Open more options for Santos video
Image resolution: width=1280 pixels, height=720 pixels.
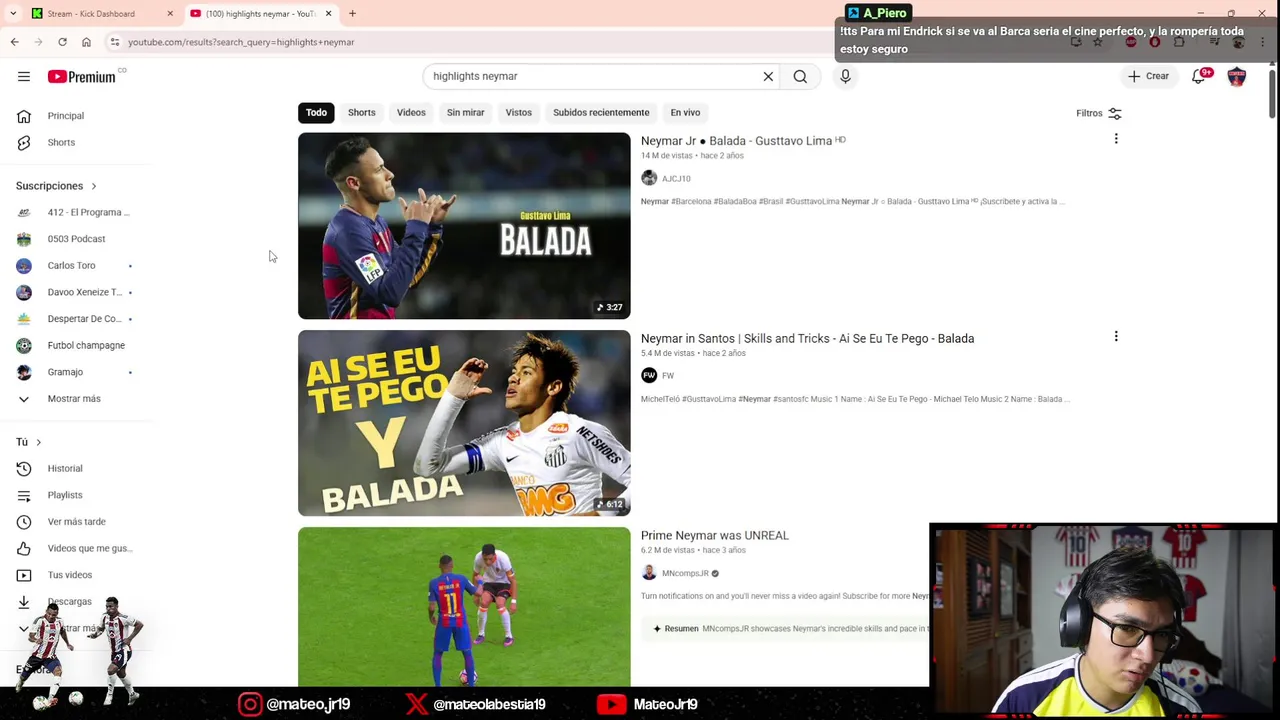tap(1116, 336)
